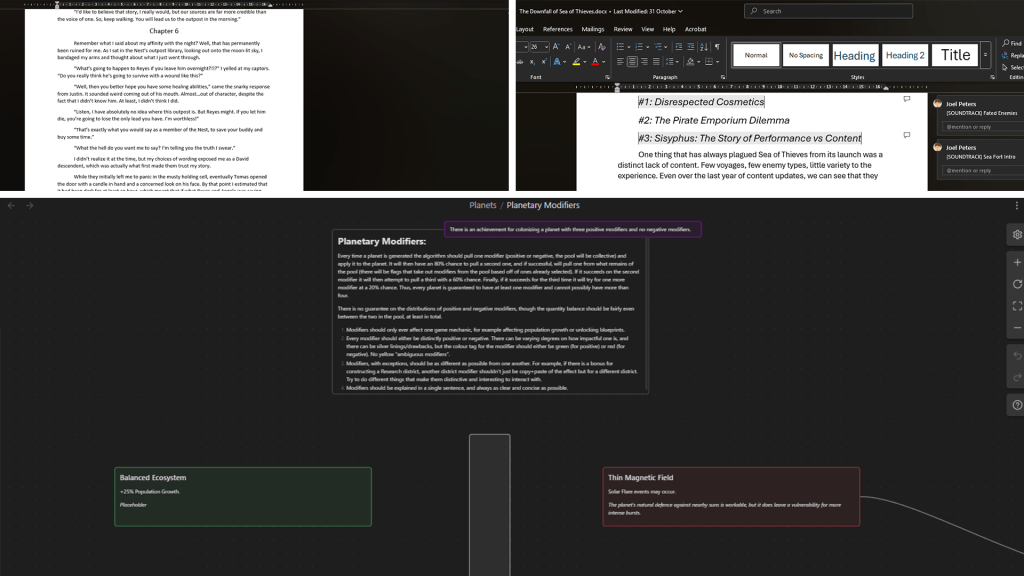Center align text in Word ribbon

[x=632, y=62]
